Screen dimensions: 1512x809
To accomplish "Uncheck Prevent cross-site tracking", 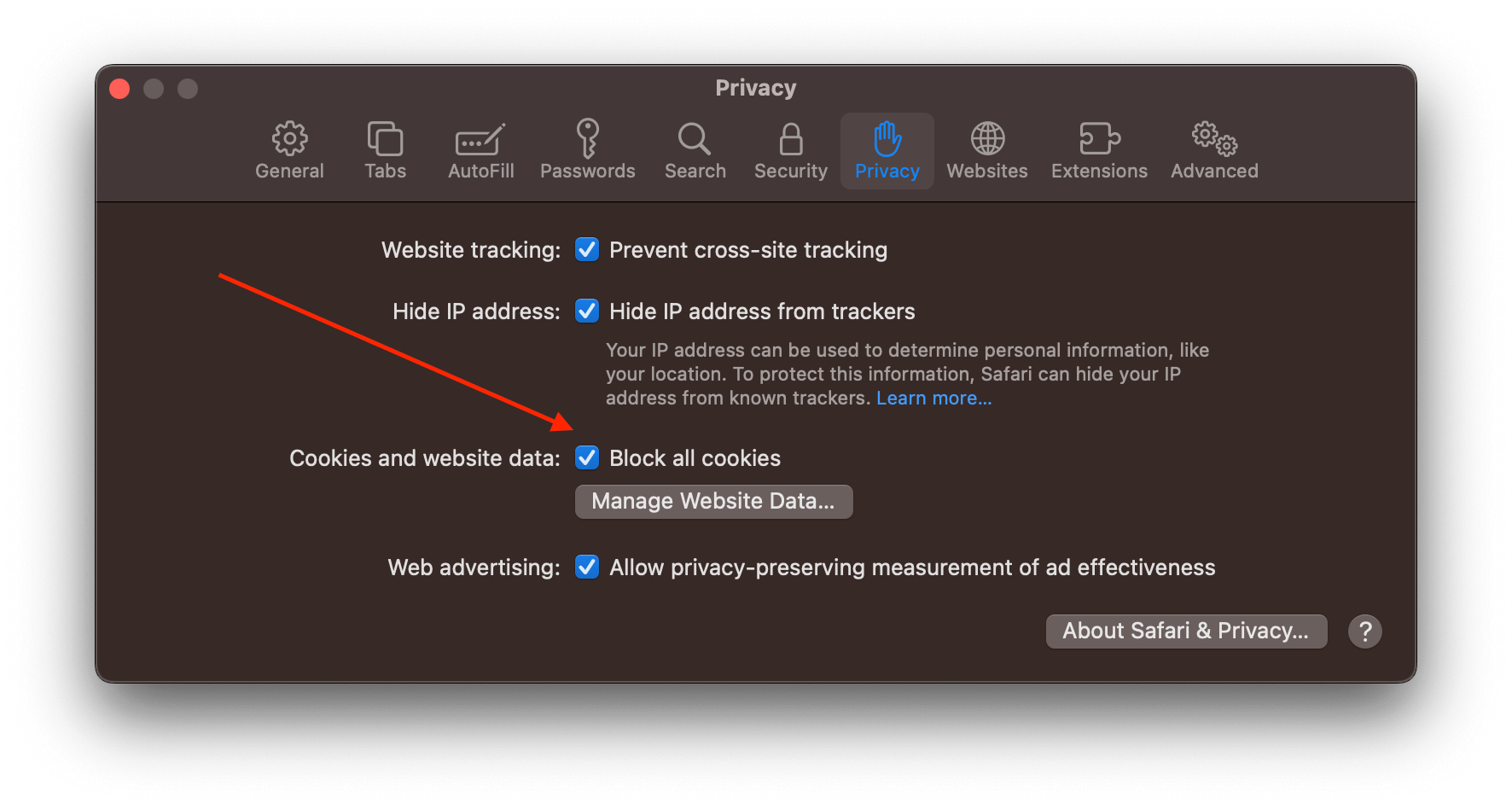I will point(587,249).
